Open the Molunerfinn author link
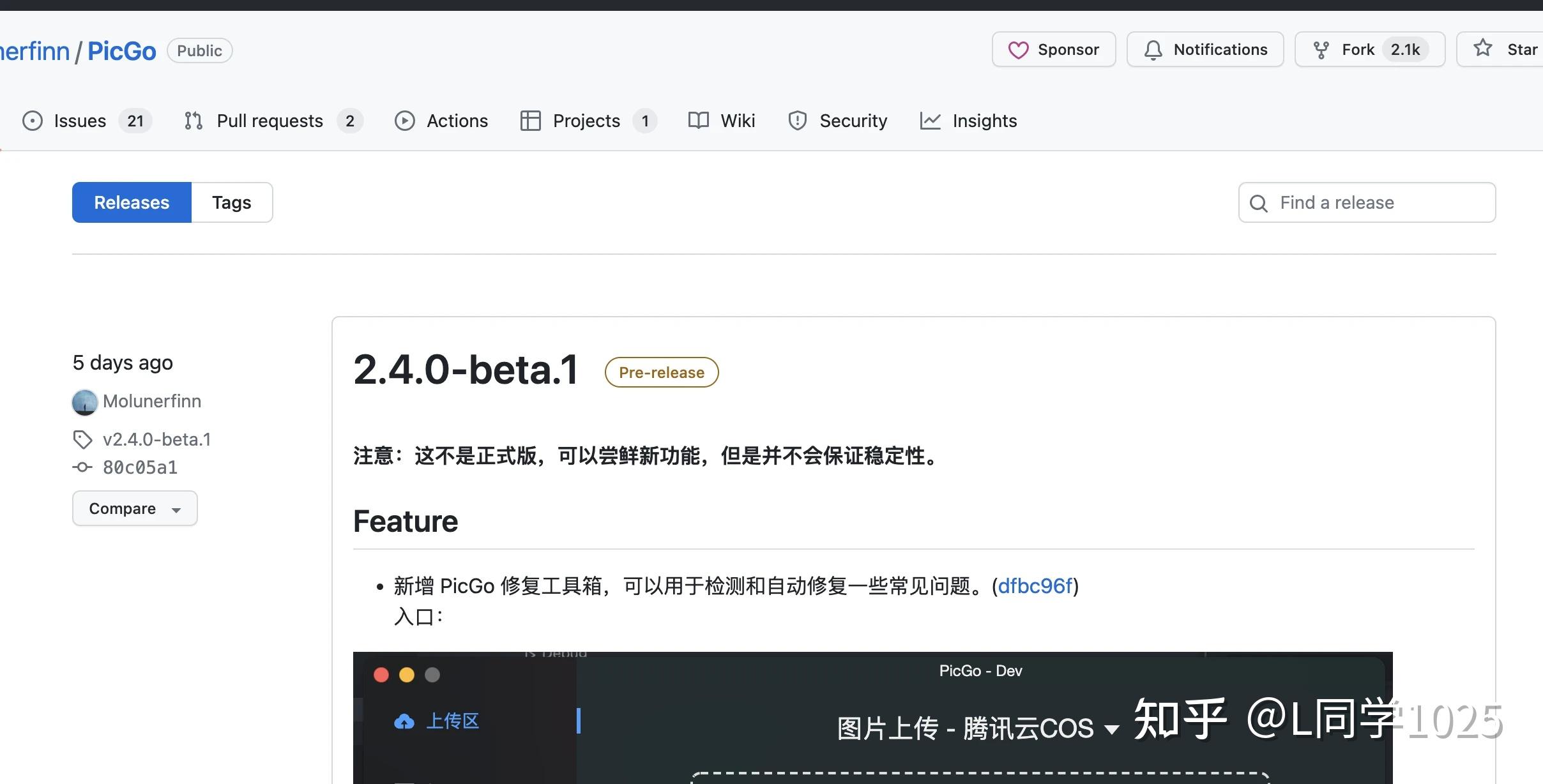This screenshot has height=784, width=1543. [x=152, y=401]
